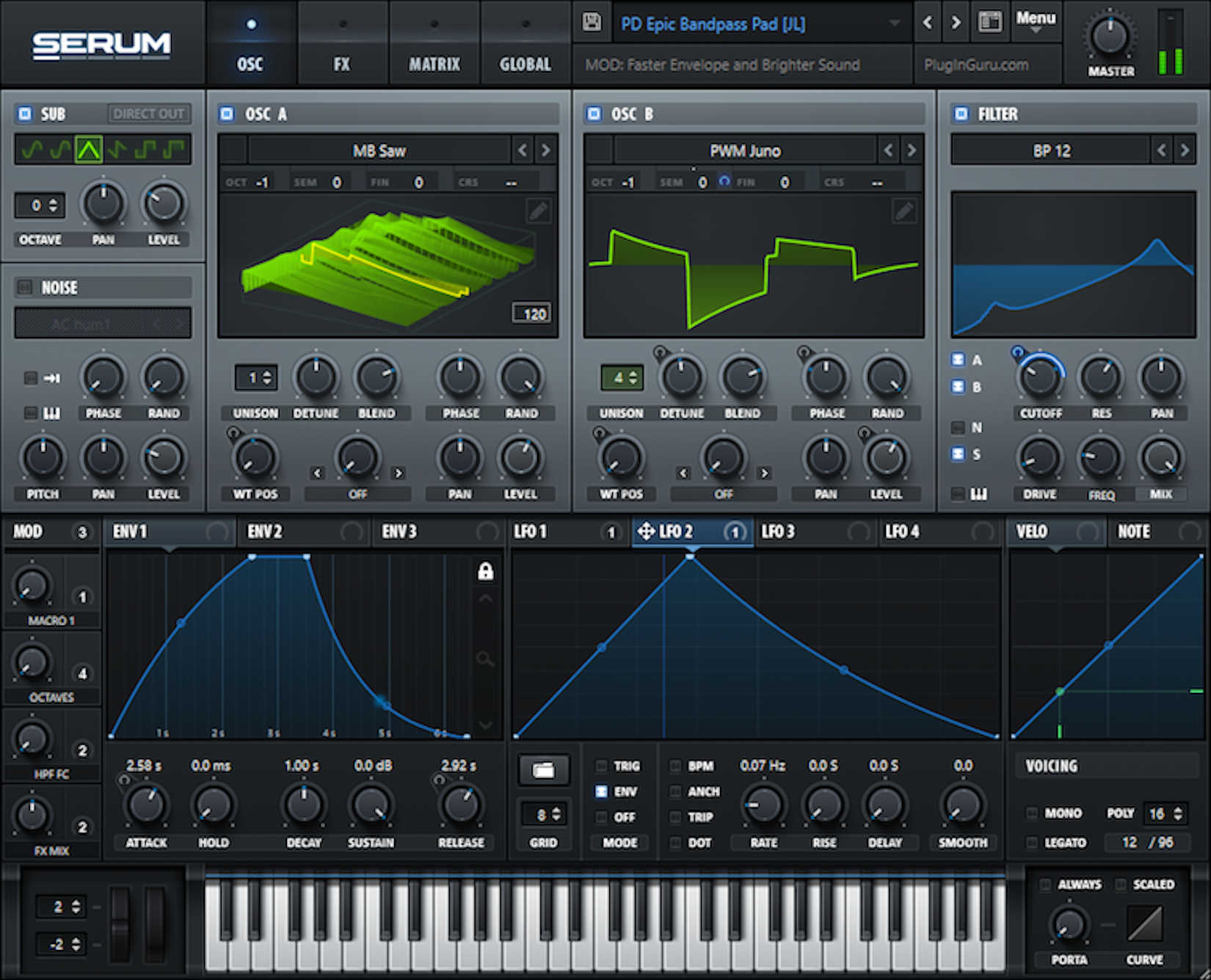This screenshot has width=1211, height=980.
Task: Expand the Menu dropdown
Action: tap(1036, 21)
